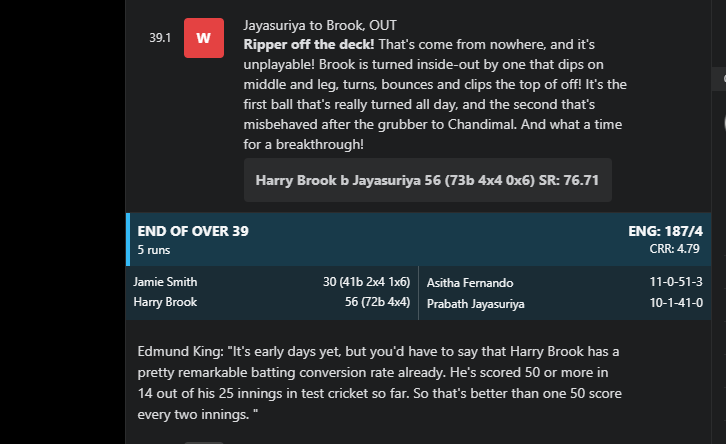Select Asitha Fernando's figures 11-0-51-3

pyautogui.click(x=676, y=281)
